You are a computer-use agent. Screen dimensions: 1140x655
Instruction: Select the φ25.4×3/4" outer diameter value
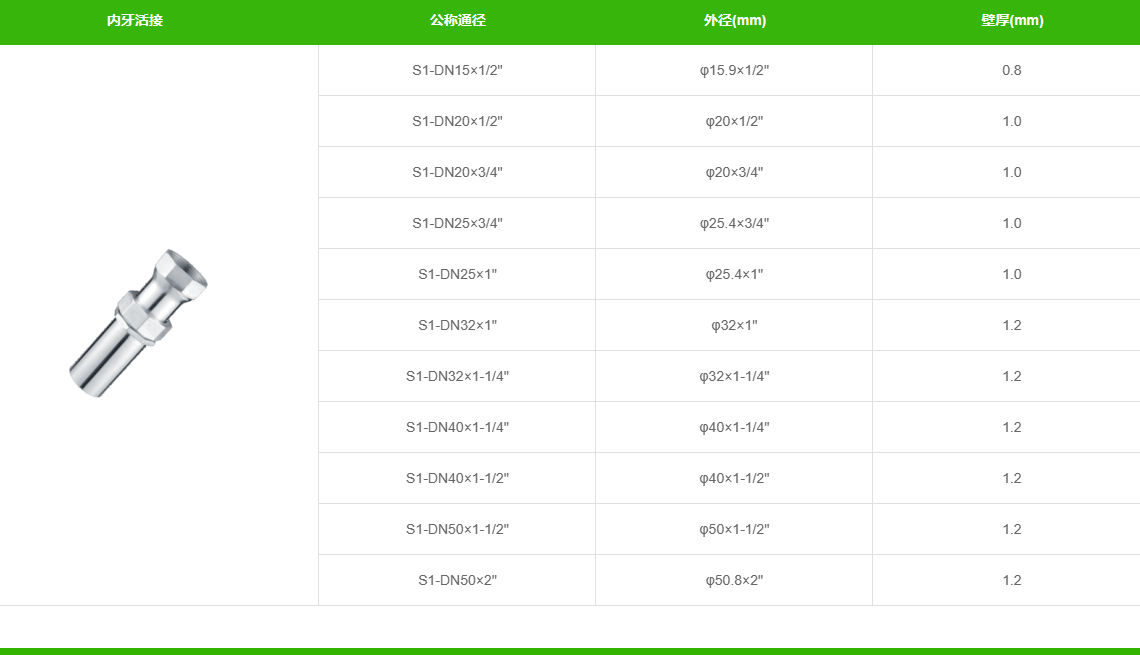(x=734, y=223)
